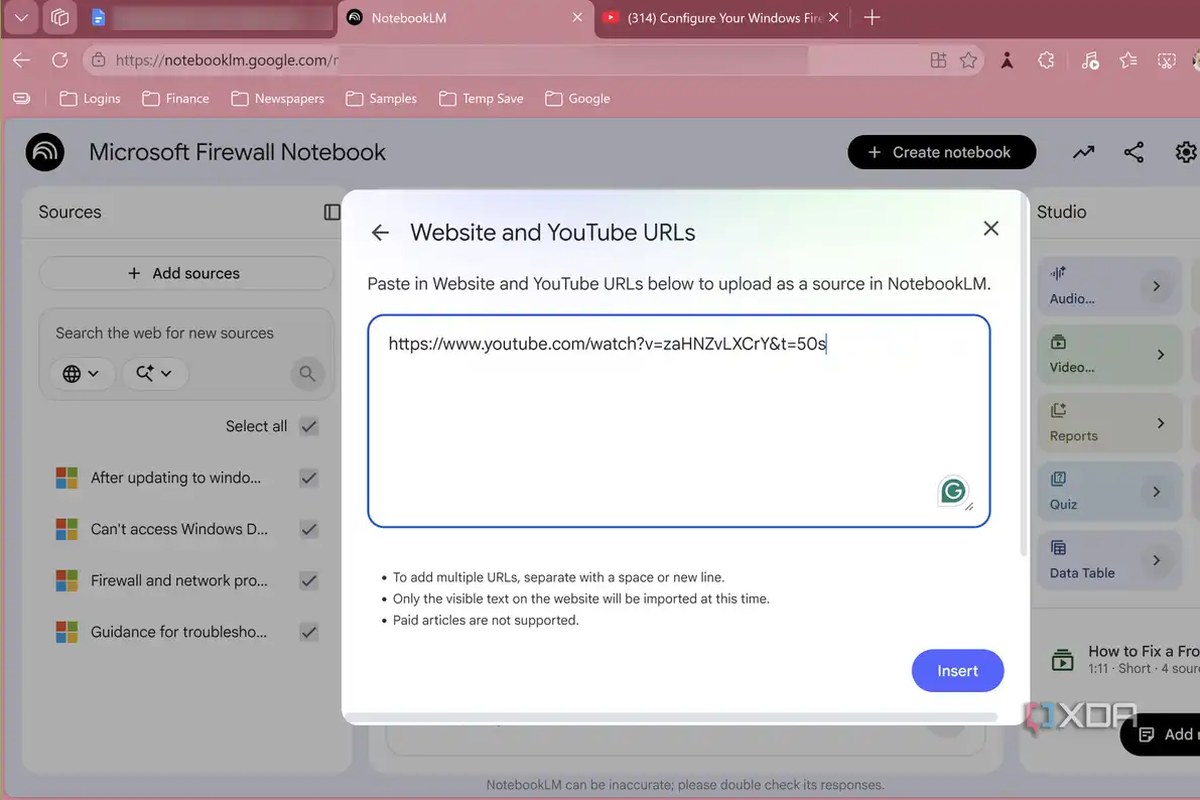1200x800 pixels.
Task: Click the 'Search the web for new sources' field
Action: click(164, 333)
